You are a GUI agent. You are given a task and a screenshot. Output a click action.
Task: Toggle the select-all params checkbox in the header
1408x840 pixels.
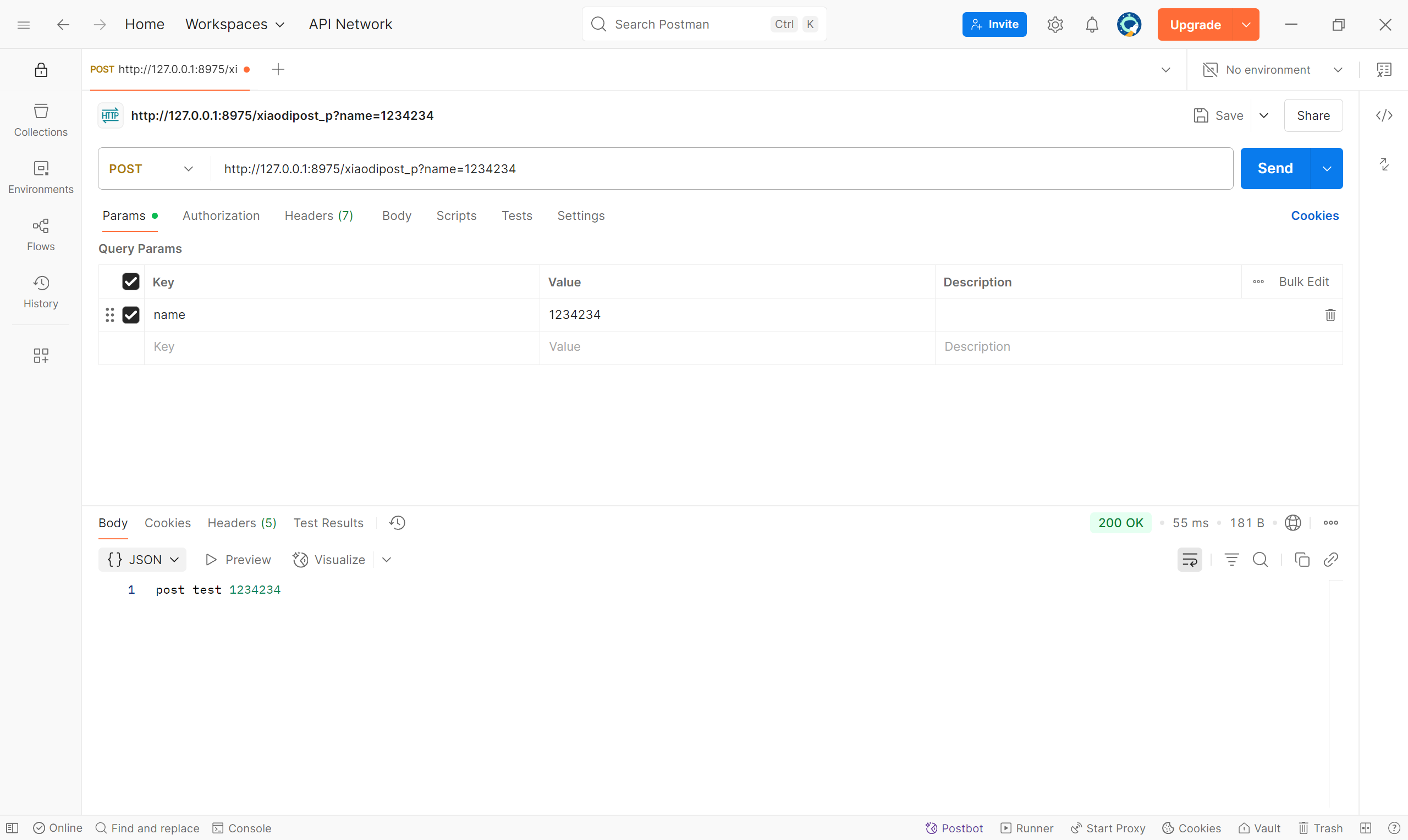(x=131, y=282)
